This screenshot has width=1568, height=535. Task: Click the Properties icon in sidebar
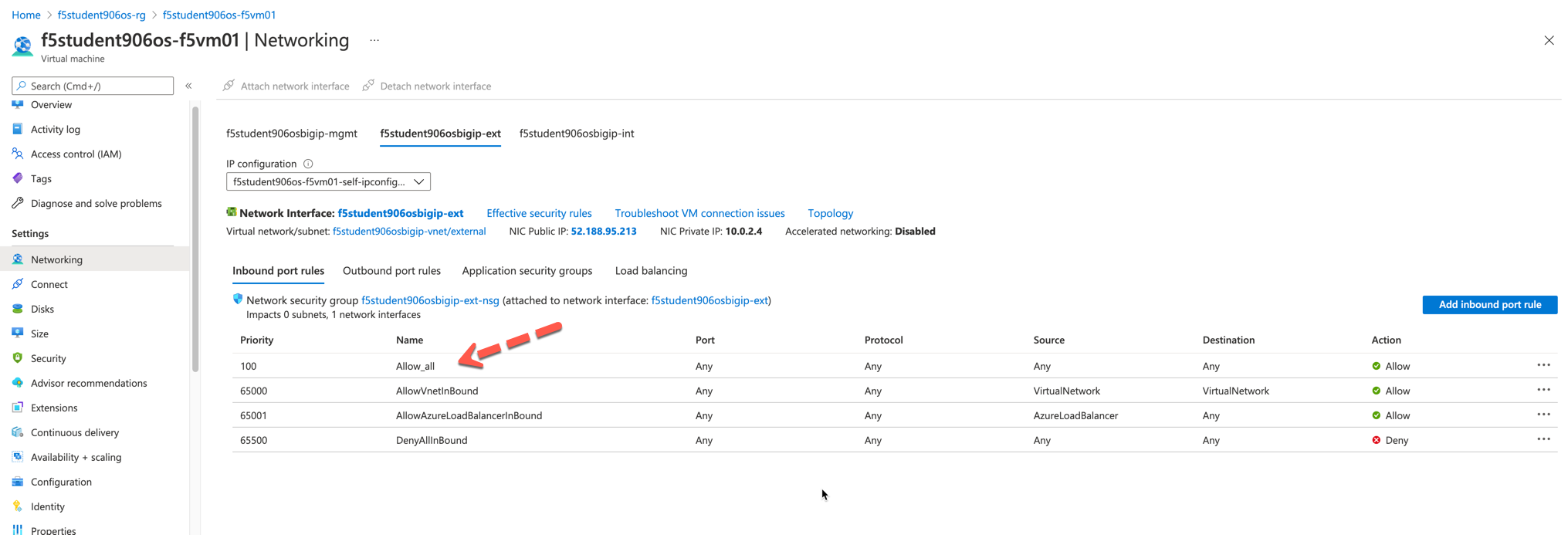[18, 530]
